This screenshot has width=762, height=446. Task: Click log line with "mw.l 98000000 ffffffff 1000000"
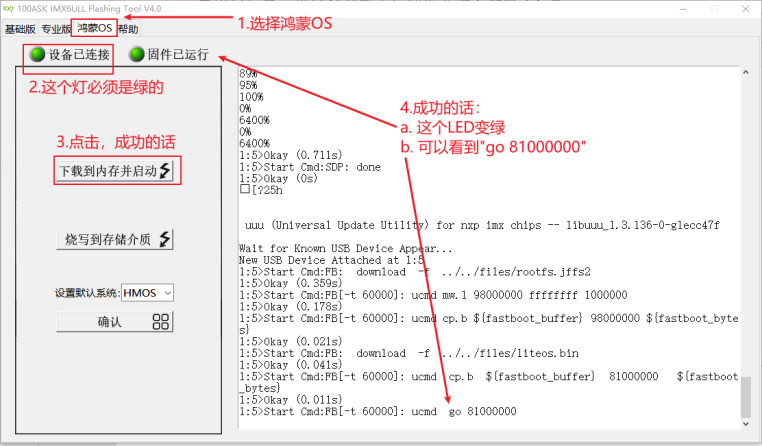[433, 295]
